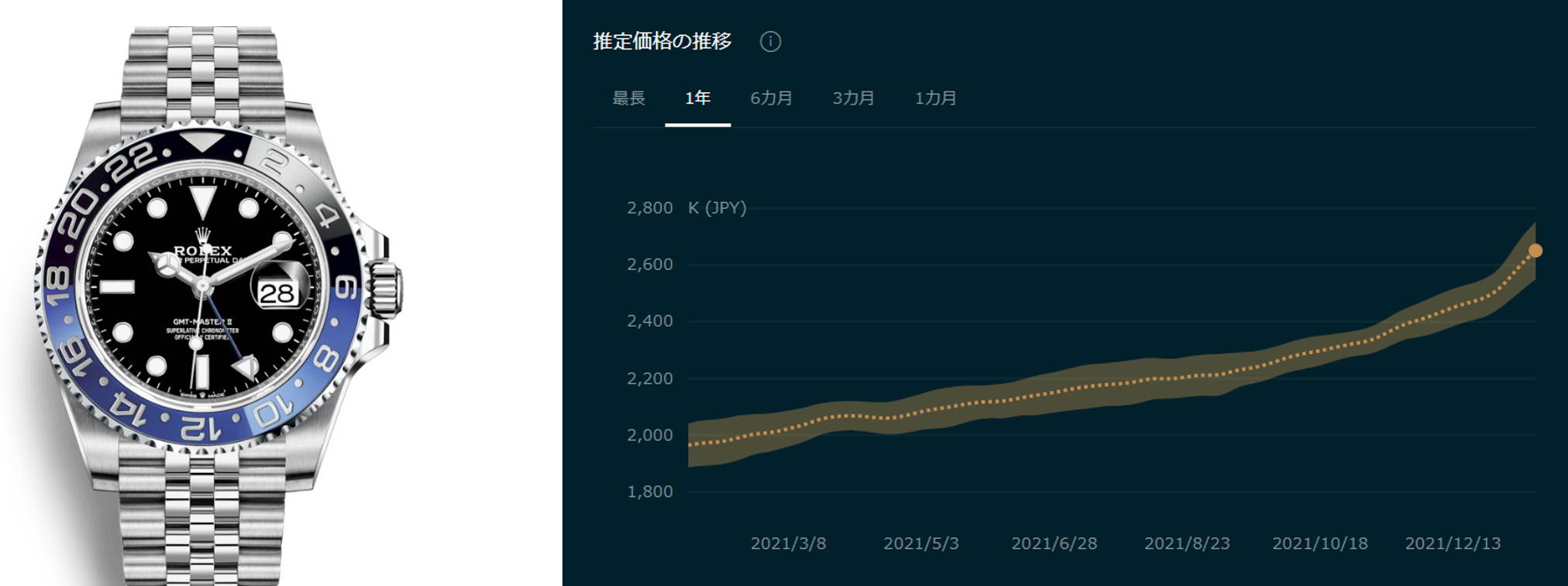Screen dimensions: 1568x586
Task: Click the 2,200 axis value
Action: (650, 378)
